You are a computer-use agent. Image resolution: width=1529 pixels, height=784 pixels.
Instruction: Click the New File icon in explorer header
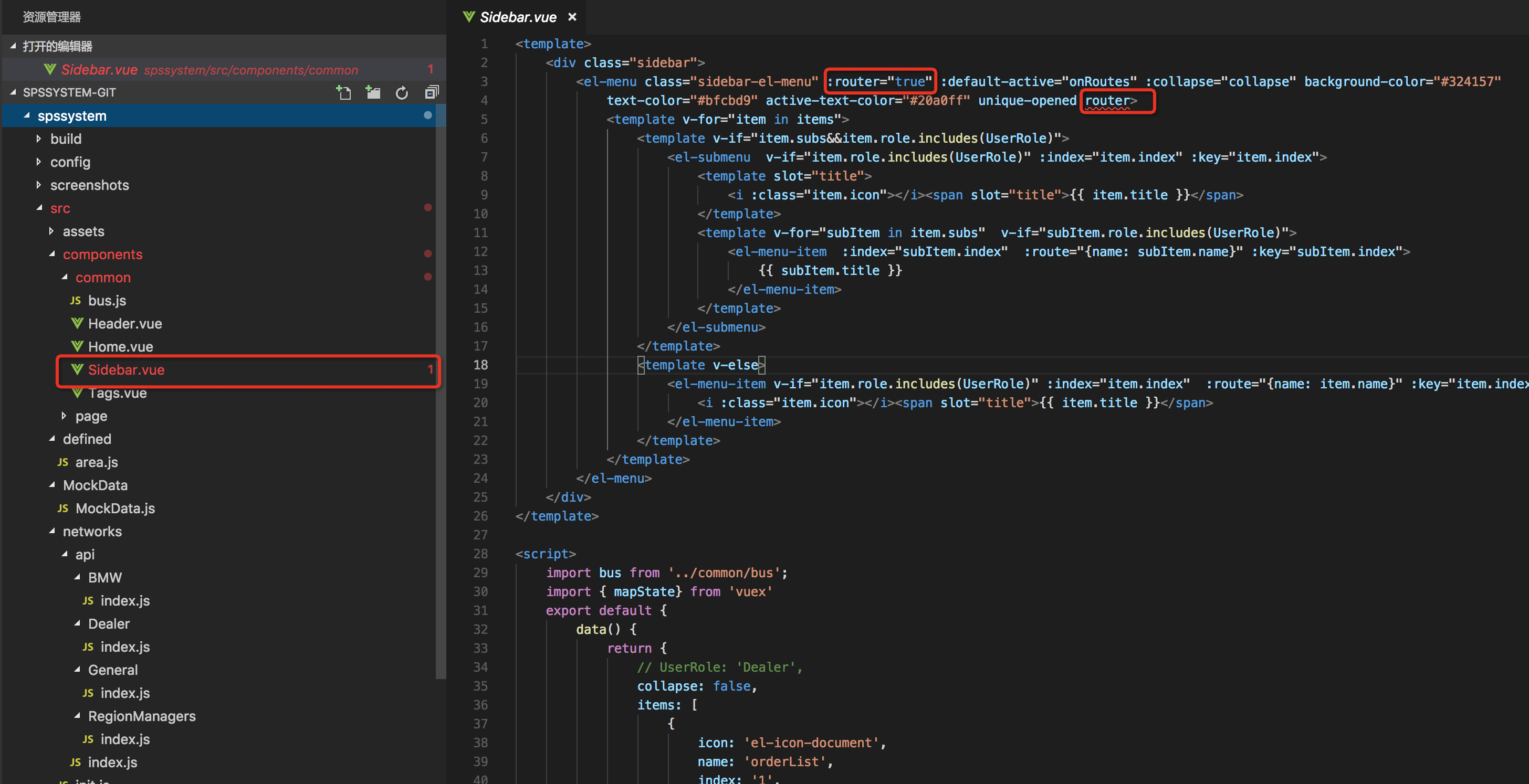coord(344,92)
